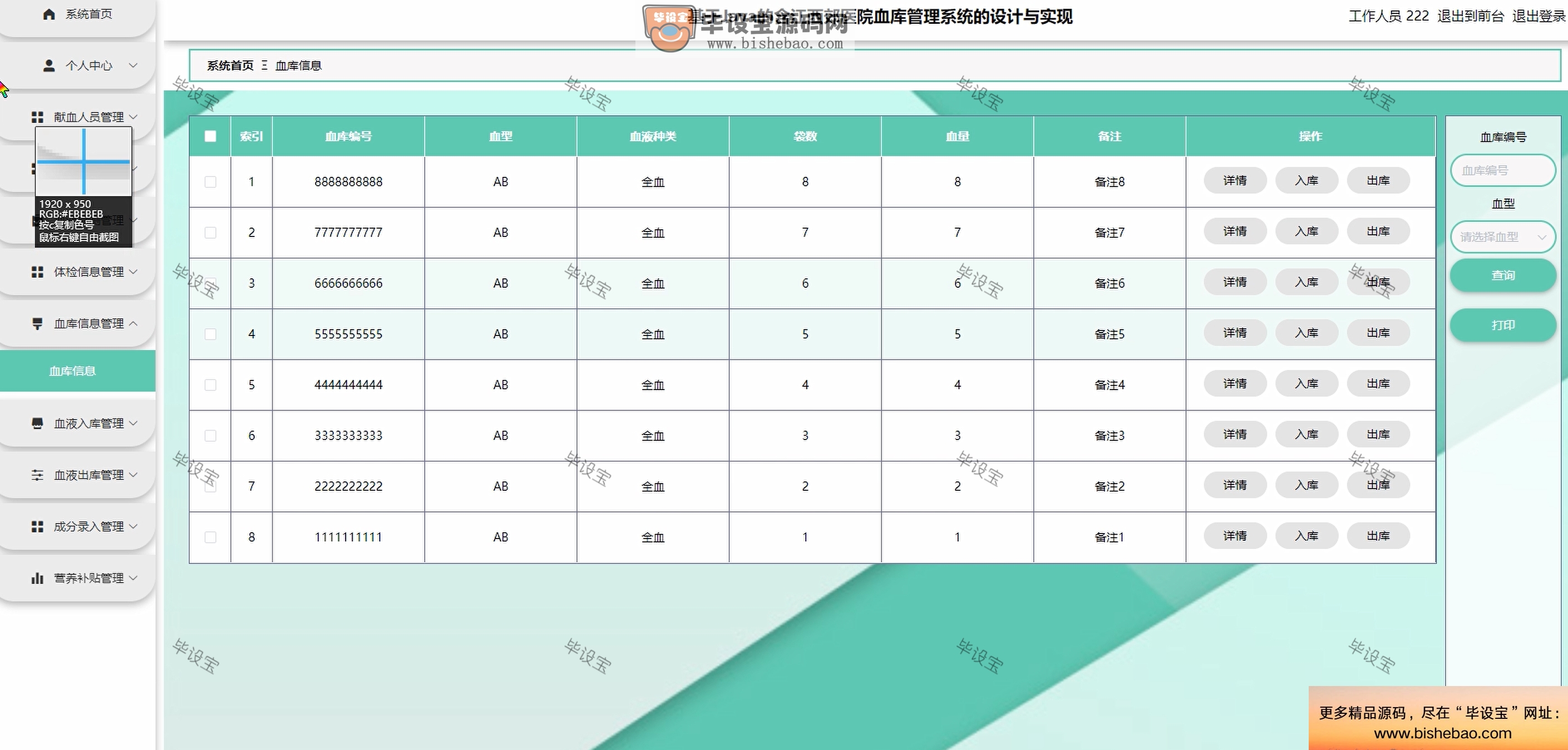
Task: Check the row with 血库编号 3333333333
Action: tap(210, 435)
